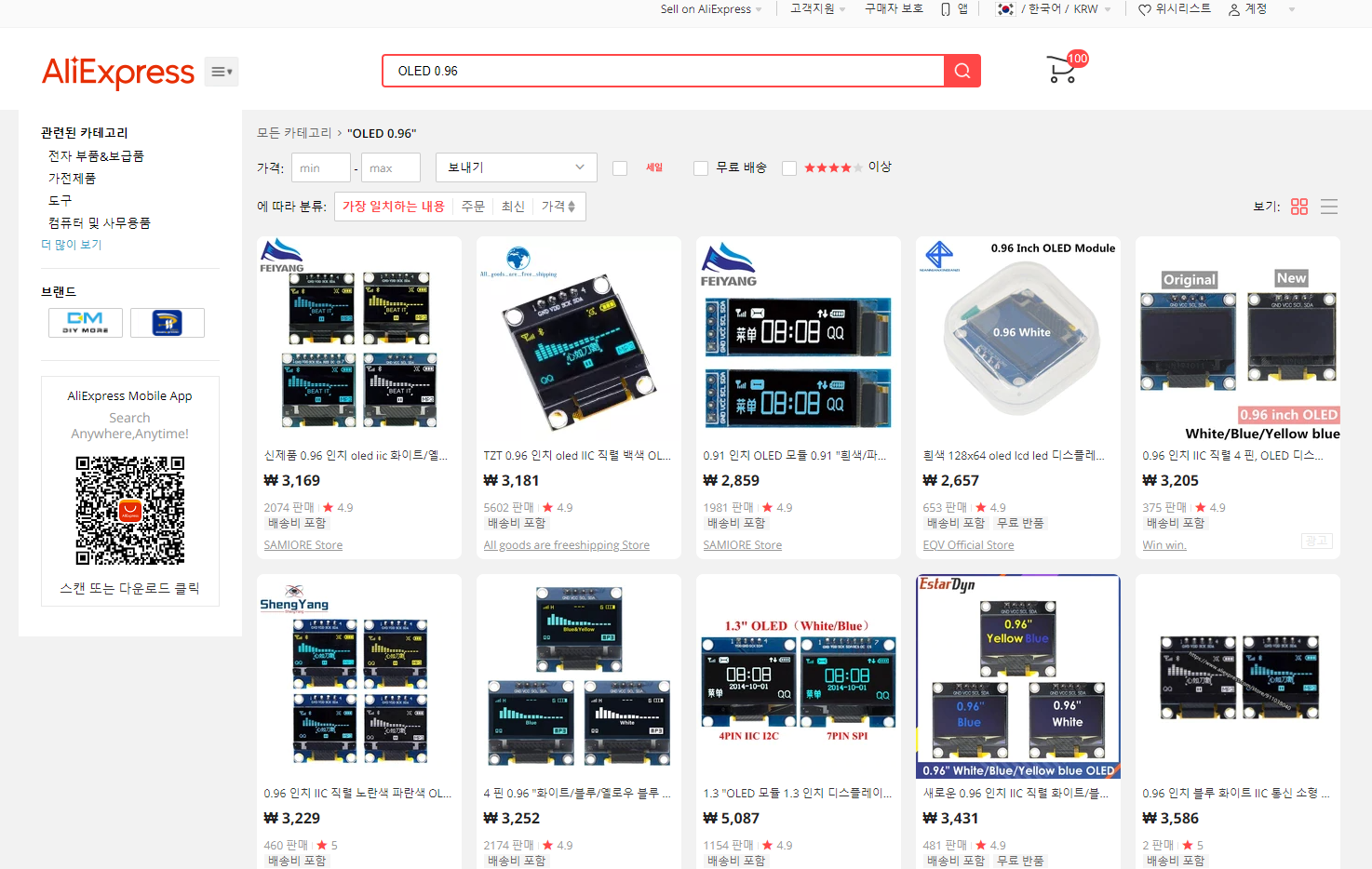Switch to grid view layout
This screenshot has height=869, width=1372.
[x=1299, y=207]
